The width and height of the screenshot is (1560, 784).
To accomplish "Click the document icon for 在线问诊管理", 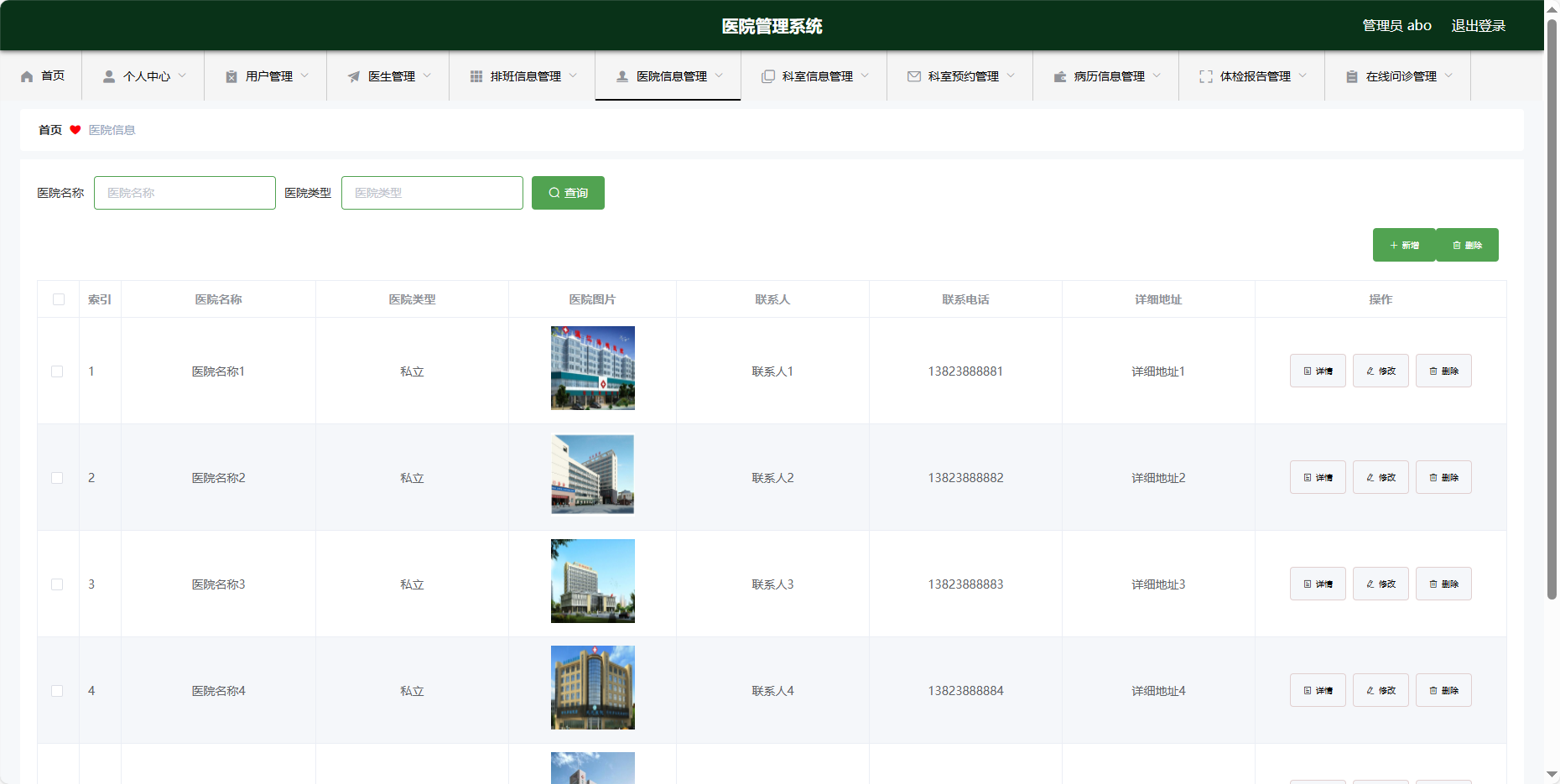I will [1352, 76].
